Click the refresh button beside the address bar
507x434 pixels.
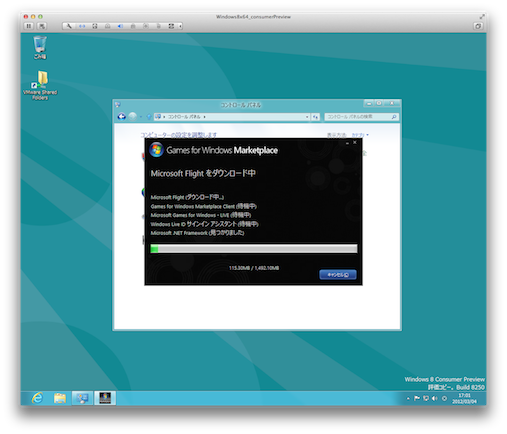315,117
